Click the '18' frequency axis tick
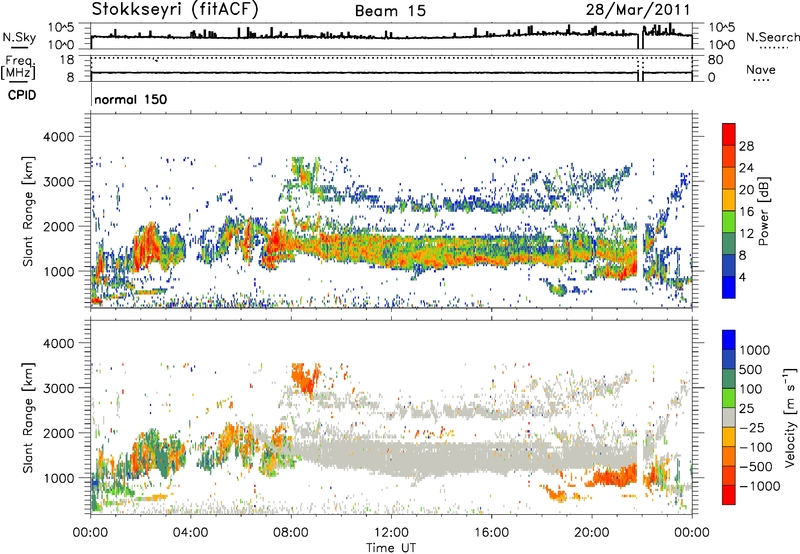Screen dimensions: 800x554 pyautogui.click(x=67, y=60)
